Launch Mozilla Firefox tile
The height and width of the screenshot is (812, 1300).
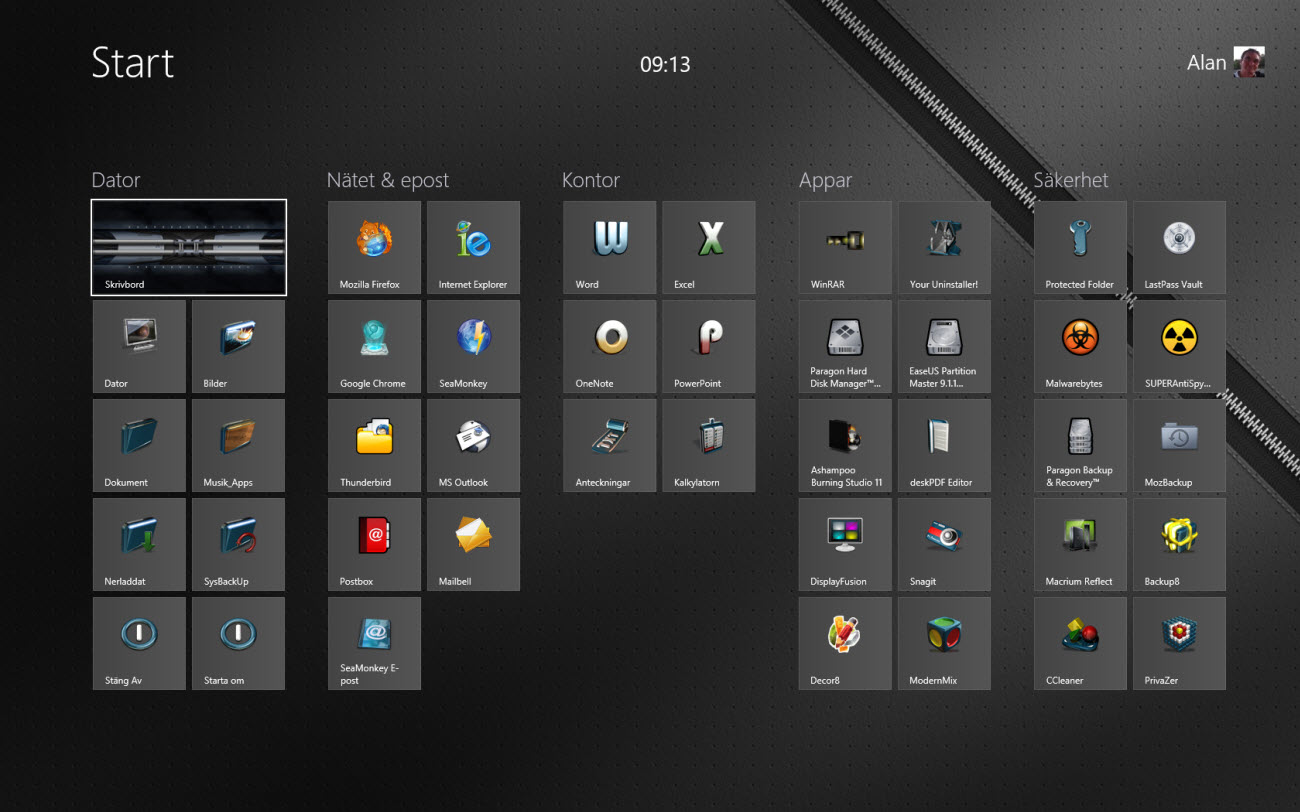tap(374, 247)
